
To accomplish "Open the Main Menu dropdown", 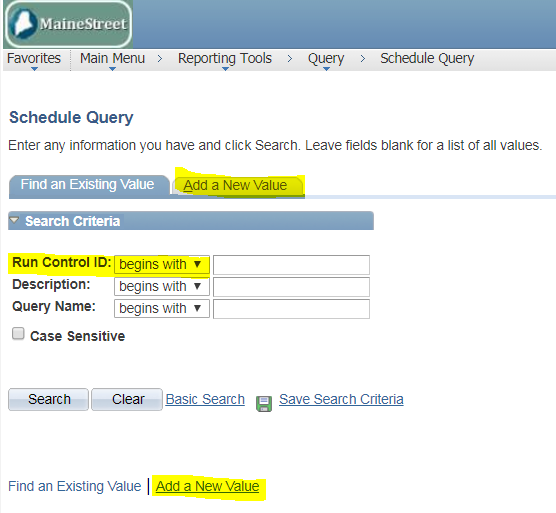I will point(112,58).
